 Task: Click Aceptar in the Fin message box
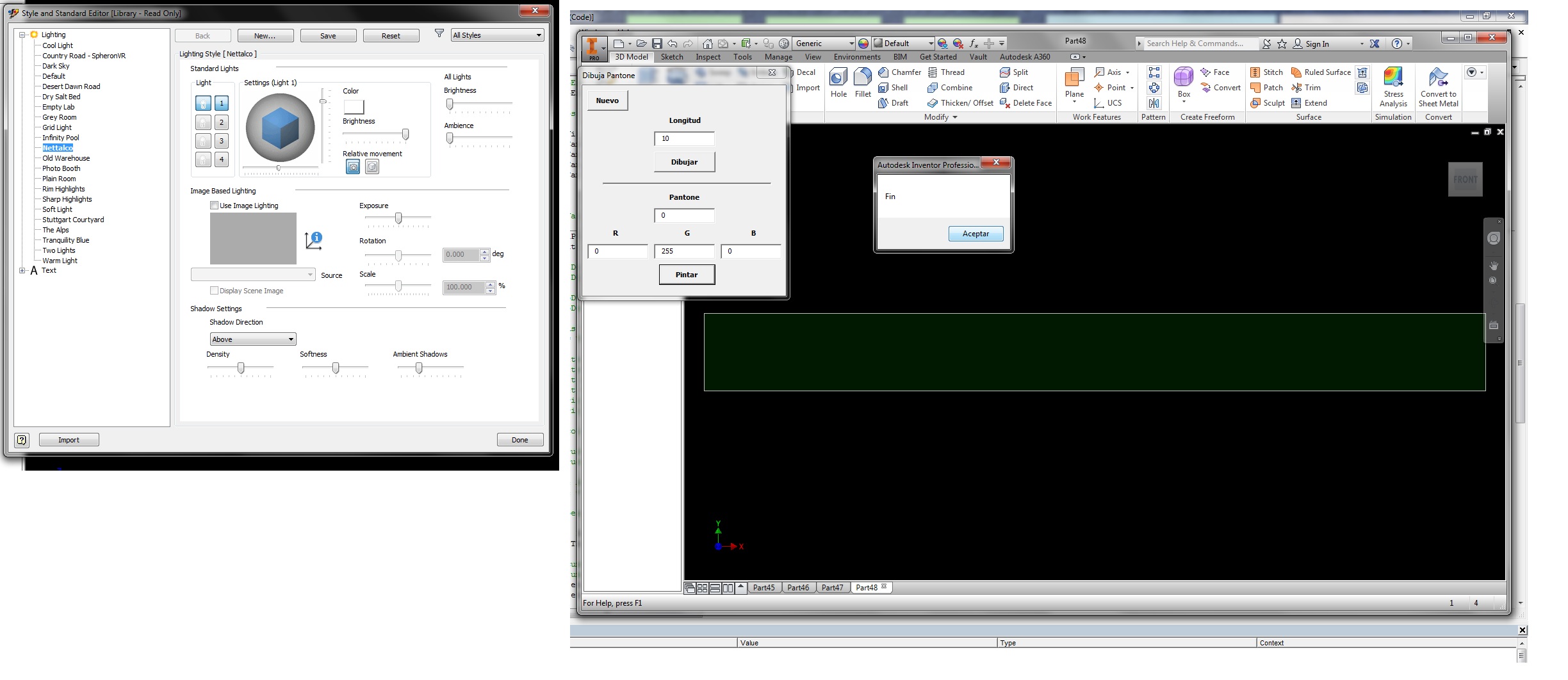pyautogui.click(x=975, y=233)
